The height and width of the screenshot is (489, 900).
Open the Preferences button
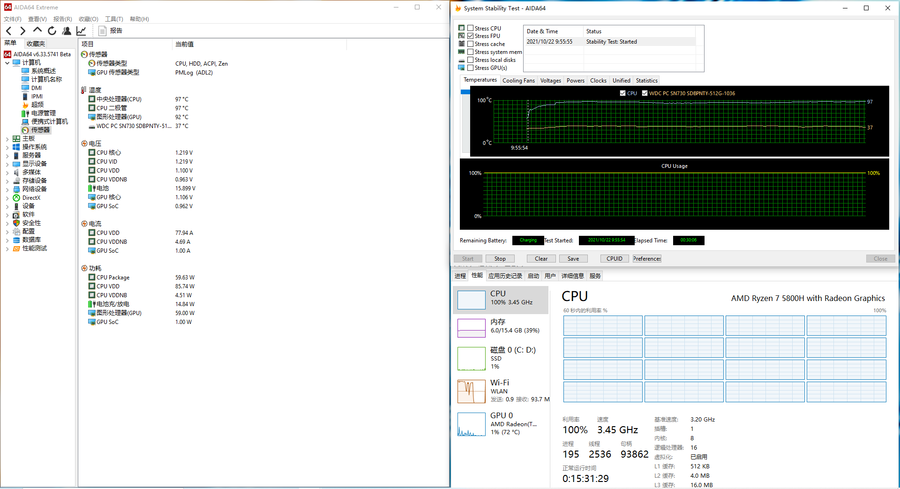tap(647, 259)
